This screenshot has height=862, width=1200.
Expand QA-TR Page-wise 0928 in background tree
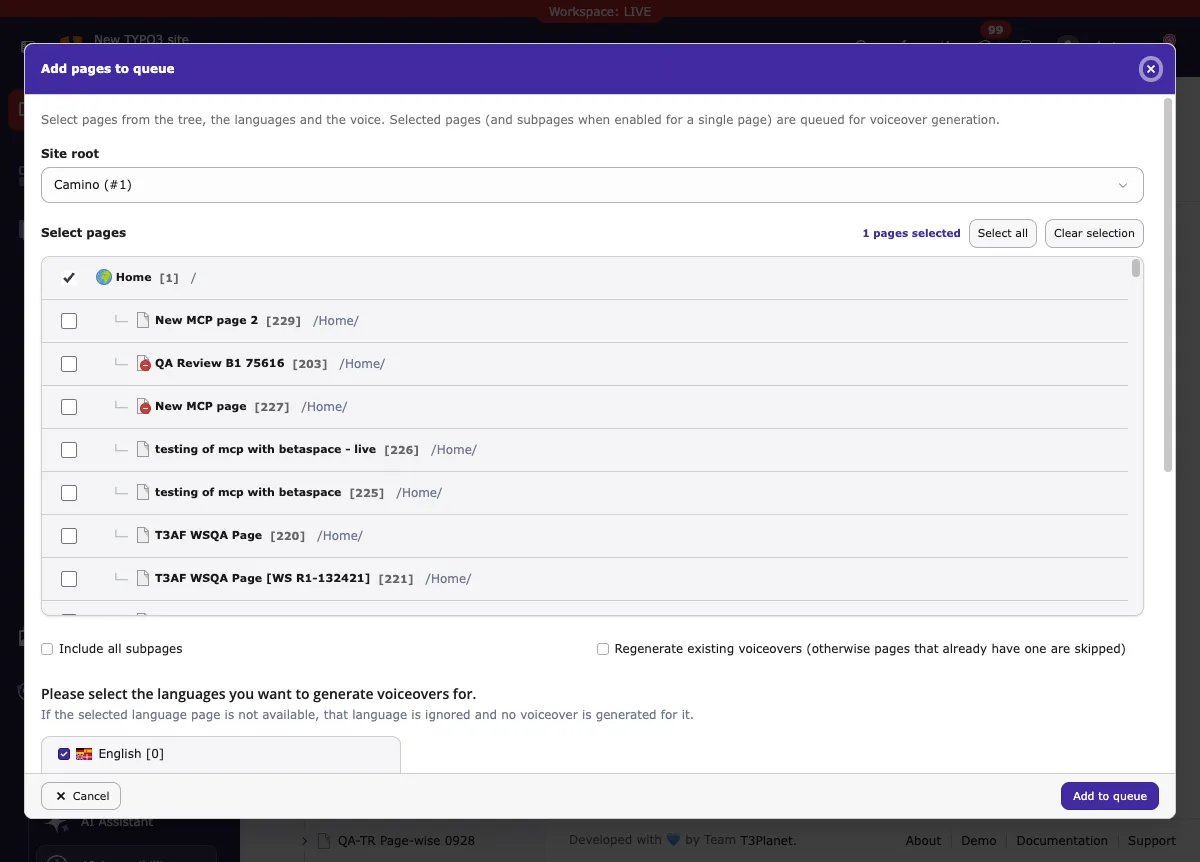click(305, 842)
